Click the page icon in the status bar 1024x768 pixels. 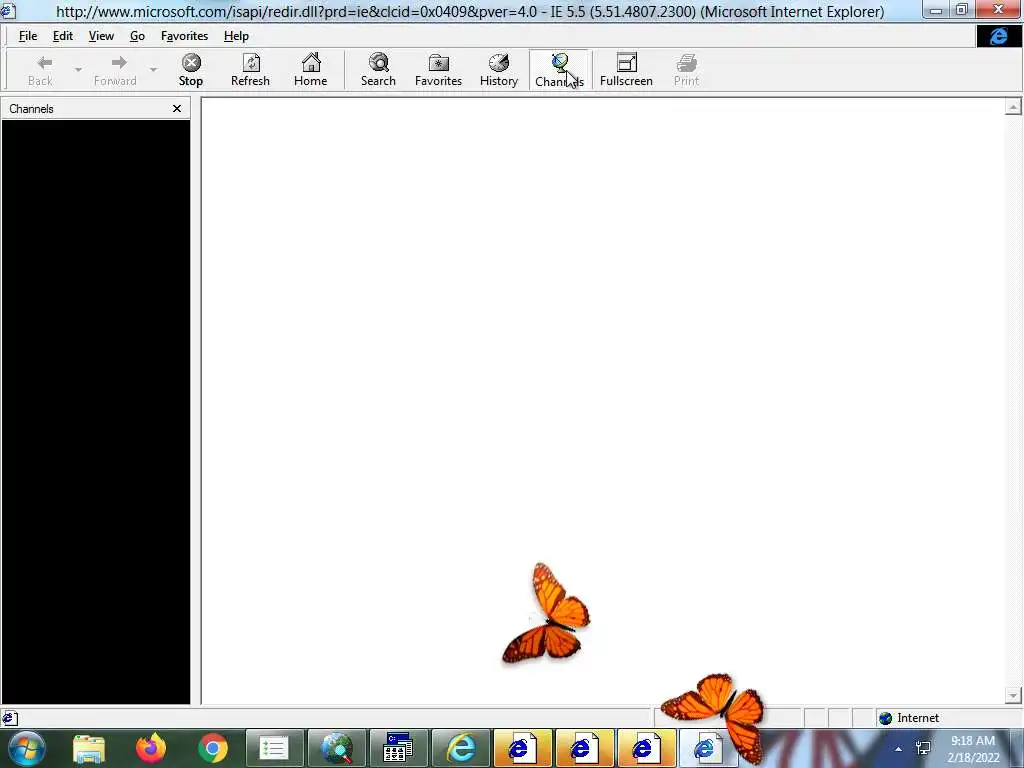tap(10, 718)
